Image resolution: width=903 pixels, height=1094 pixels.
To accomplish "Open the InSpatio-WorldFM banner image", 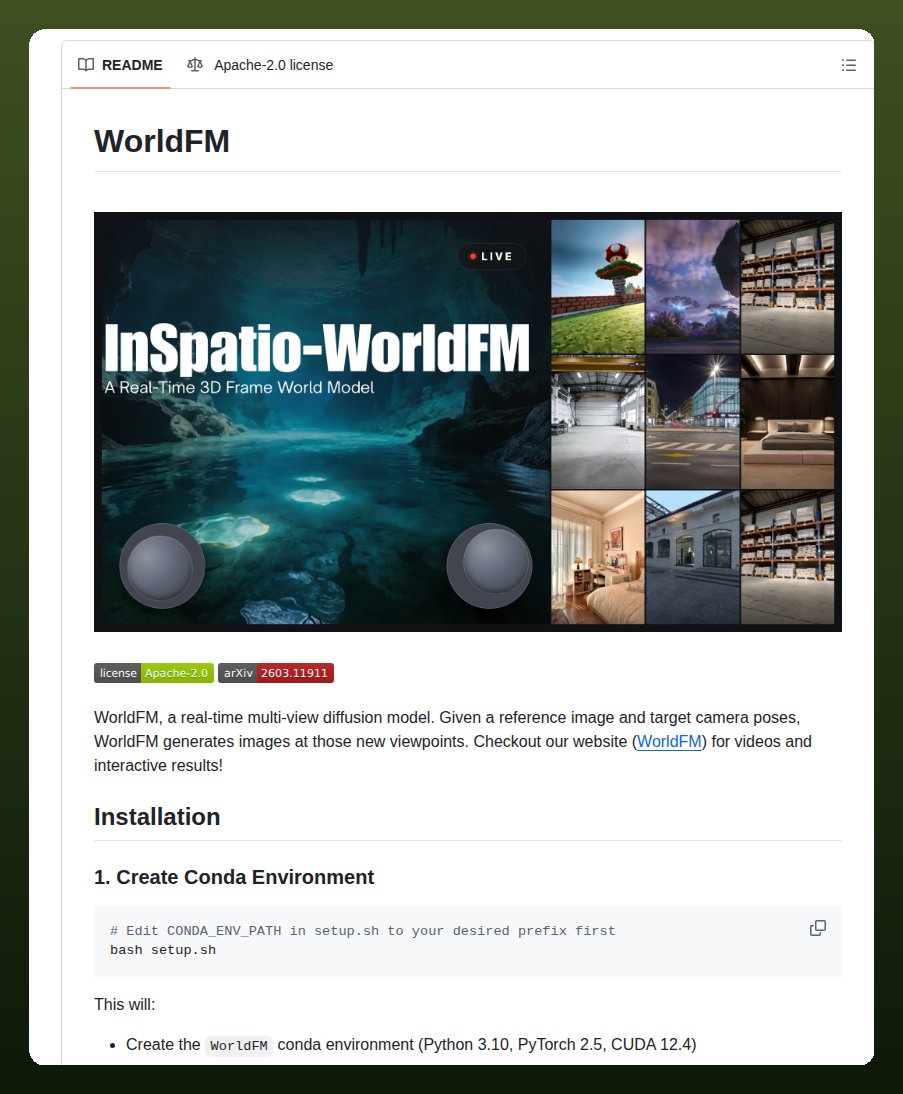I will (x=468, y=421).
